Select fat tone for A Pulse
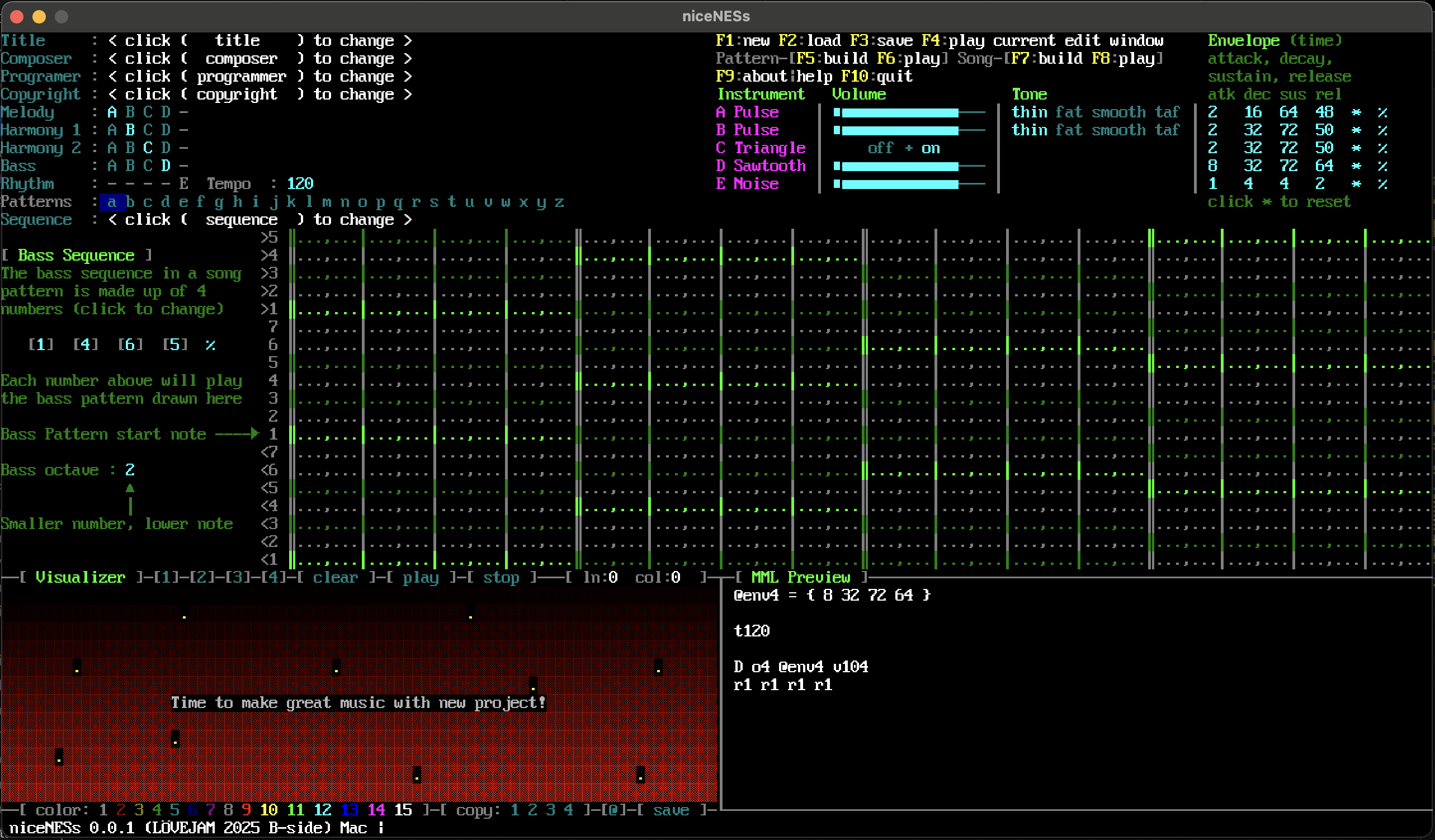This screenshot has width=1435, height=840. click(1068, 113)
